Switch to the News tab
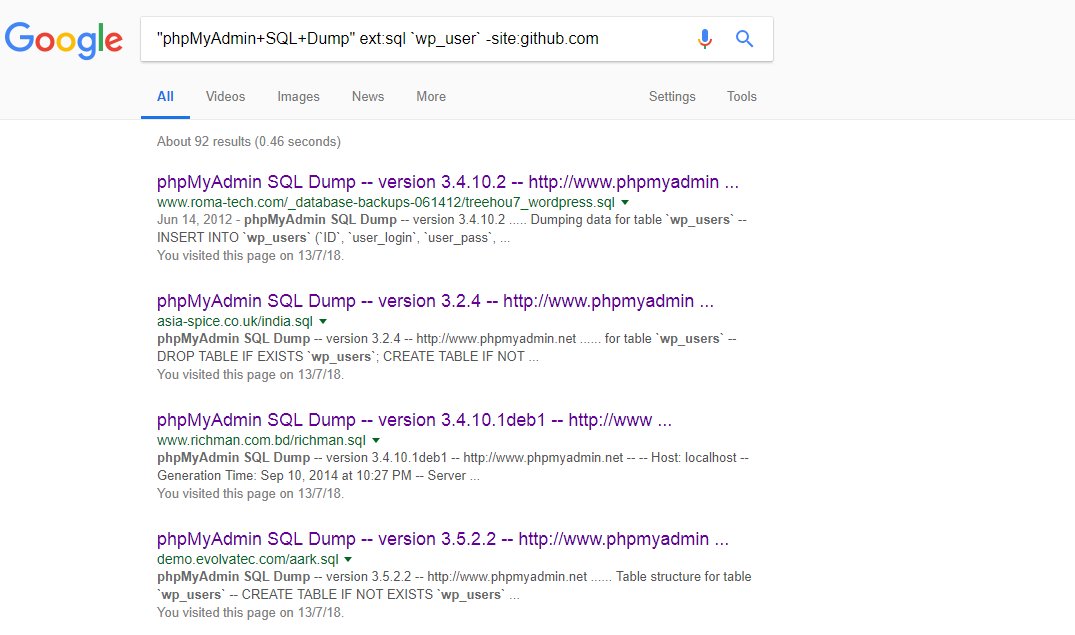 pyautogui.click(x=368, y=97)
